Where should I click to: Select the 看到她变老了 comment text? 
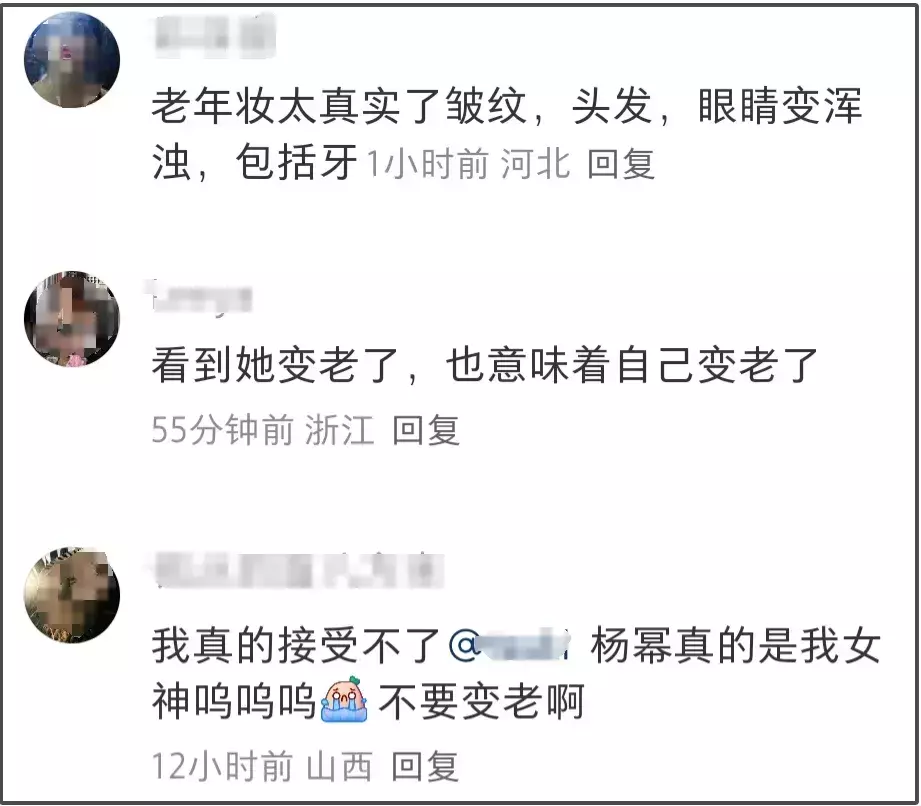[485, 365]
